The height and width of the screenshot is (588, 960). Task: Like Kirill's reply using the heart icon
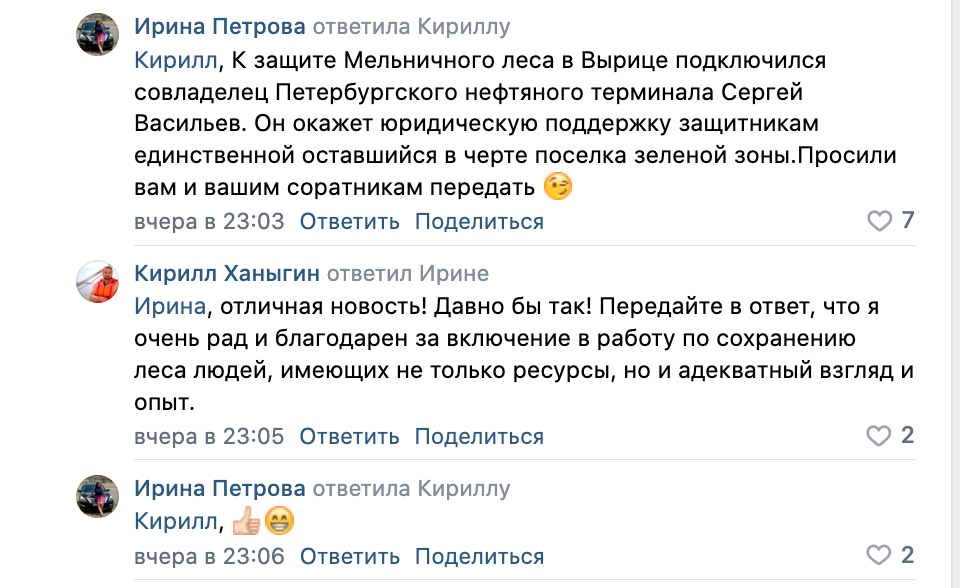[x=880, y=436]
